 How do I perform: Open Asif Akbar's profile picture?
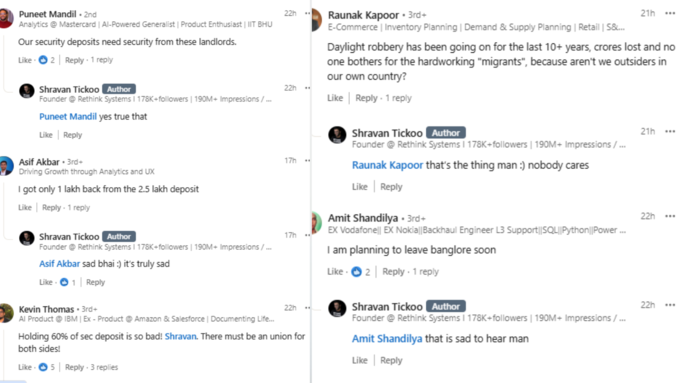pyautogui.click(x=6, y=166)
